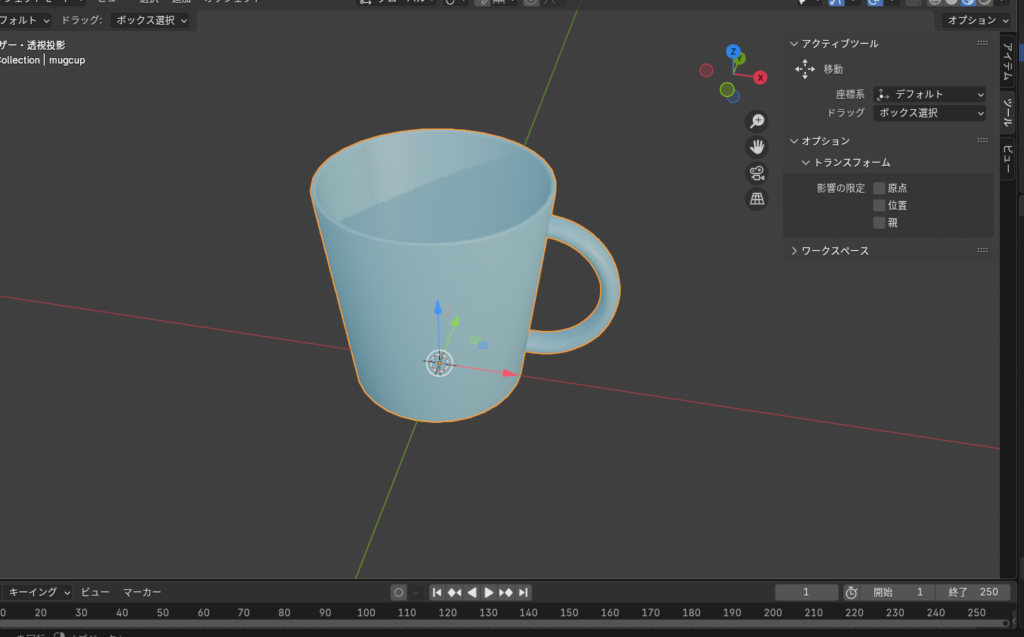The width and height of the screenshot is (1024, 637).
Task: Switch perspective/orthographic with the grid icon
Action: click(x=757, y=199)
